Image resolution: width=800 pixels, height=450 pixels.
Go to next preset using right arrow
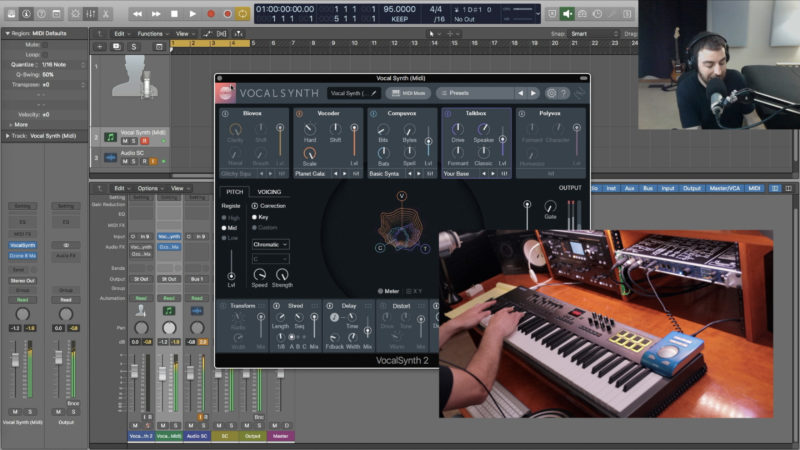tap(534, 93)
